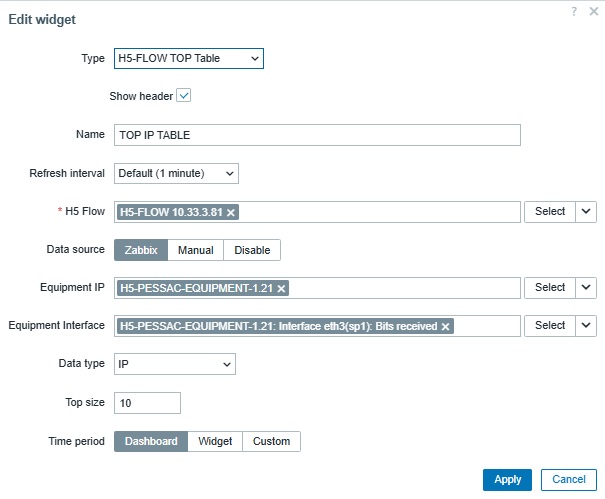Screen dimensions: 605x499
Task: Set Data source to Manual
Action: click(195, 250)
